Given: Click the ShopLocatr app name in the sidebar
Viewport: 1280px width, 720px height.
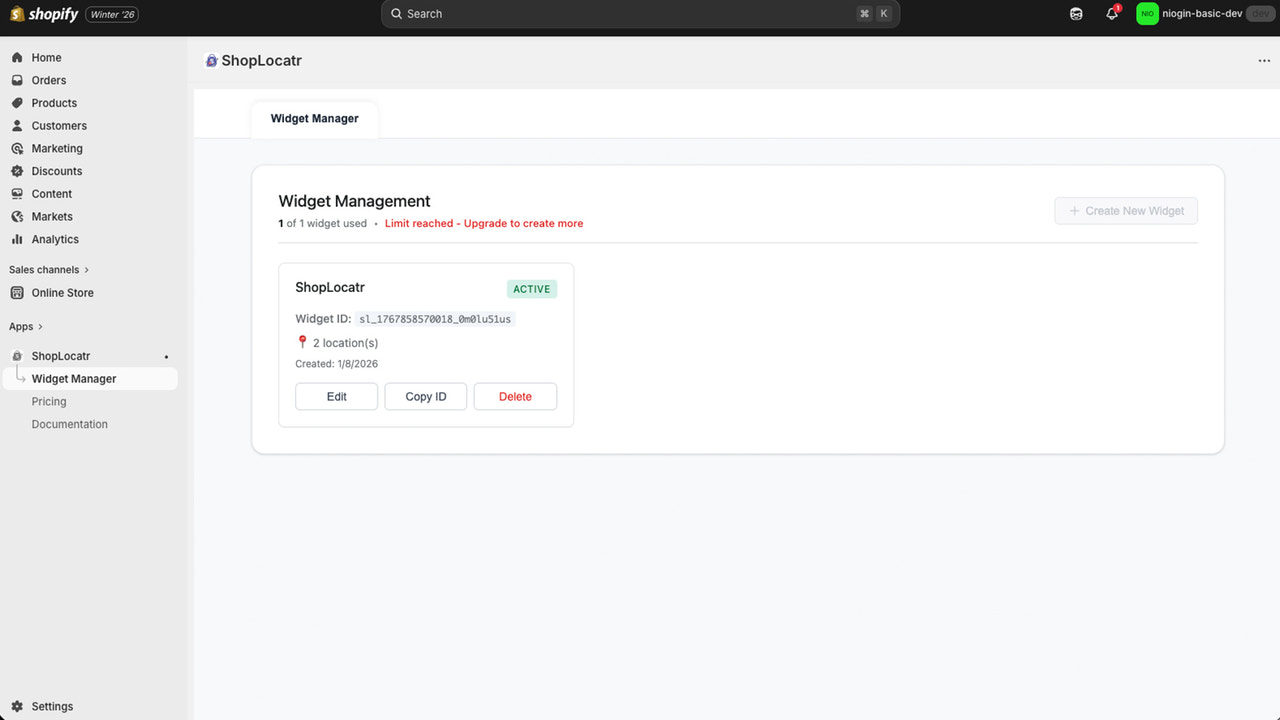Looking at the screenshot, I should tap(61, 356).
